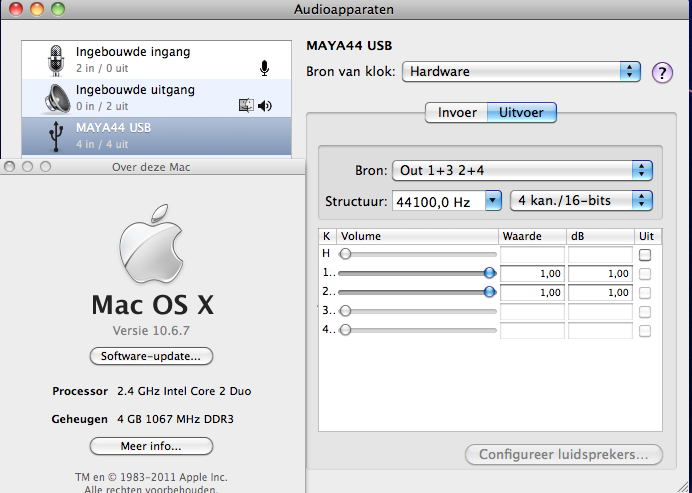
Task: Open help with the purple question mark
Action: click(x=662, y=72)
